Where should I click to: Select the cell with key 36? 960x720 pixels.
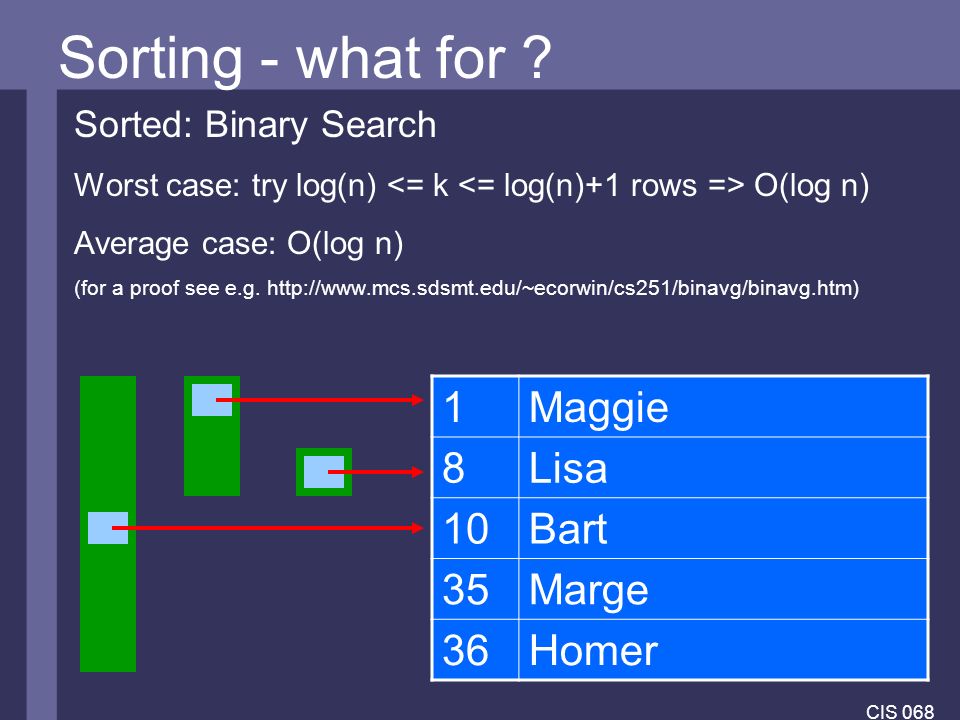point(476,650)
